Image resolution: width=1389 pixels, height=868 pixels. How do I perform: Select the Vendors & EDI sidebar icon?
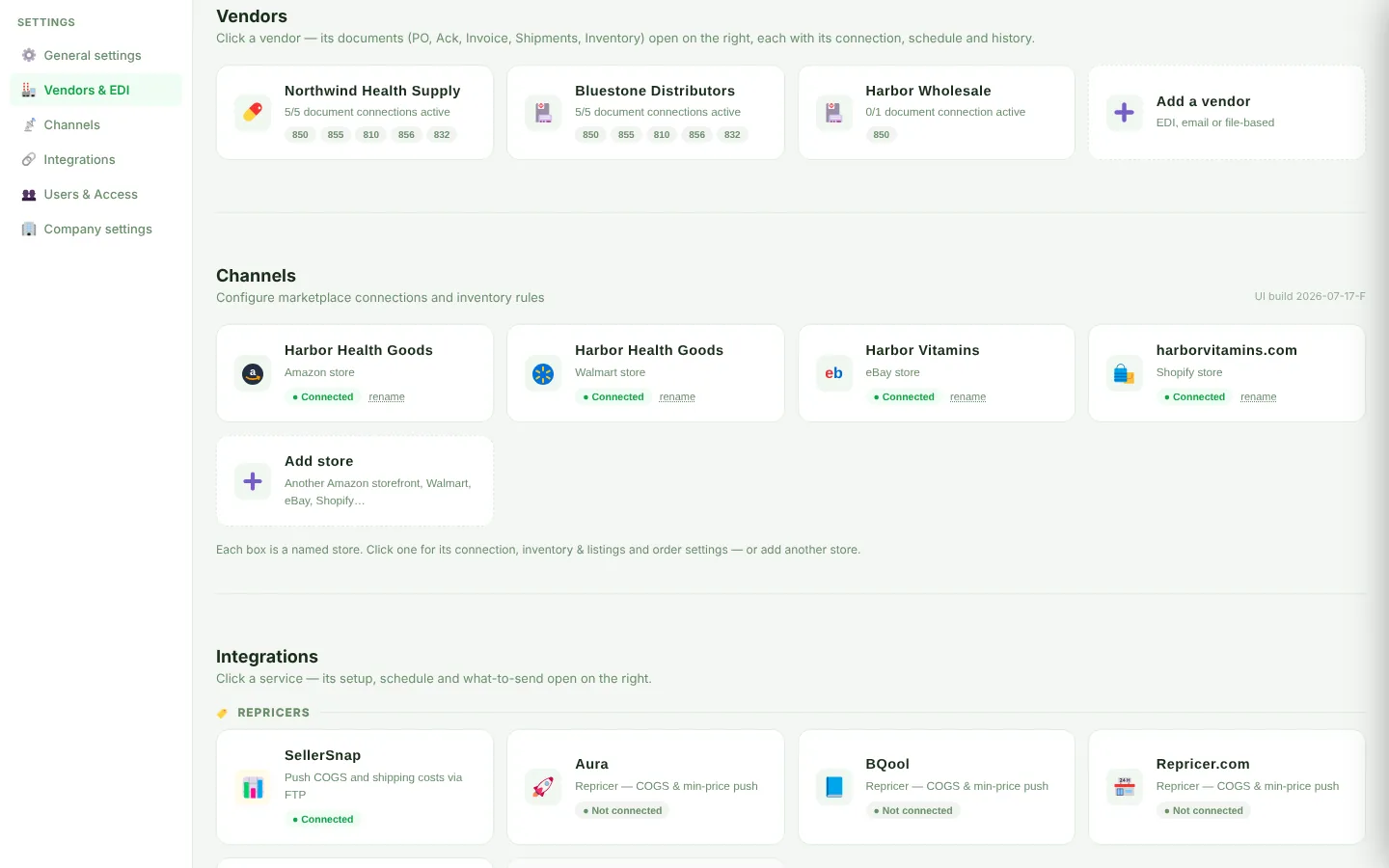pyautogui.click(x=29, y=90)
